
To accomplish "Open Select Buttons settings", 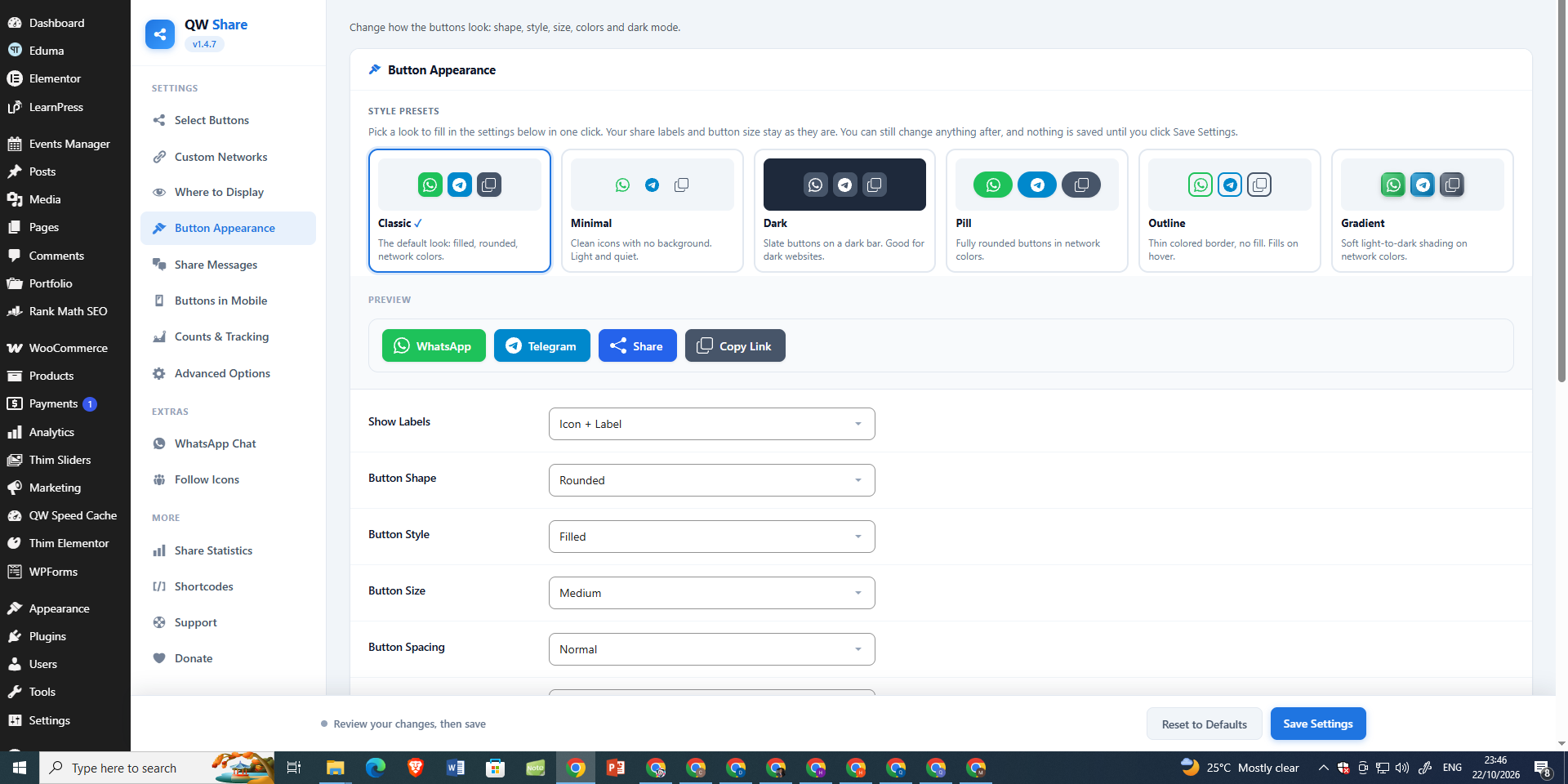I will (x=228, y=120).
